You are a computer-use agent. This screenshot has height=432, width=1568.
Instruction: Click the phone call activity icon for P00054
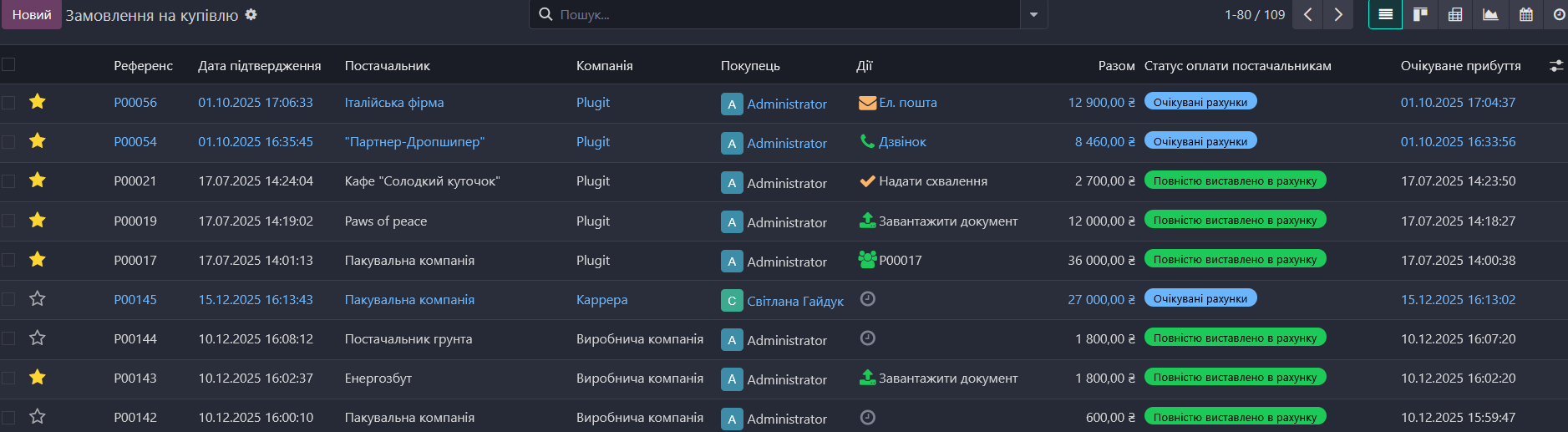click(x=867, y=142)
